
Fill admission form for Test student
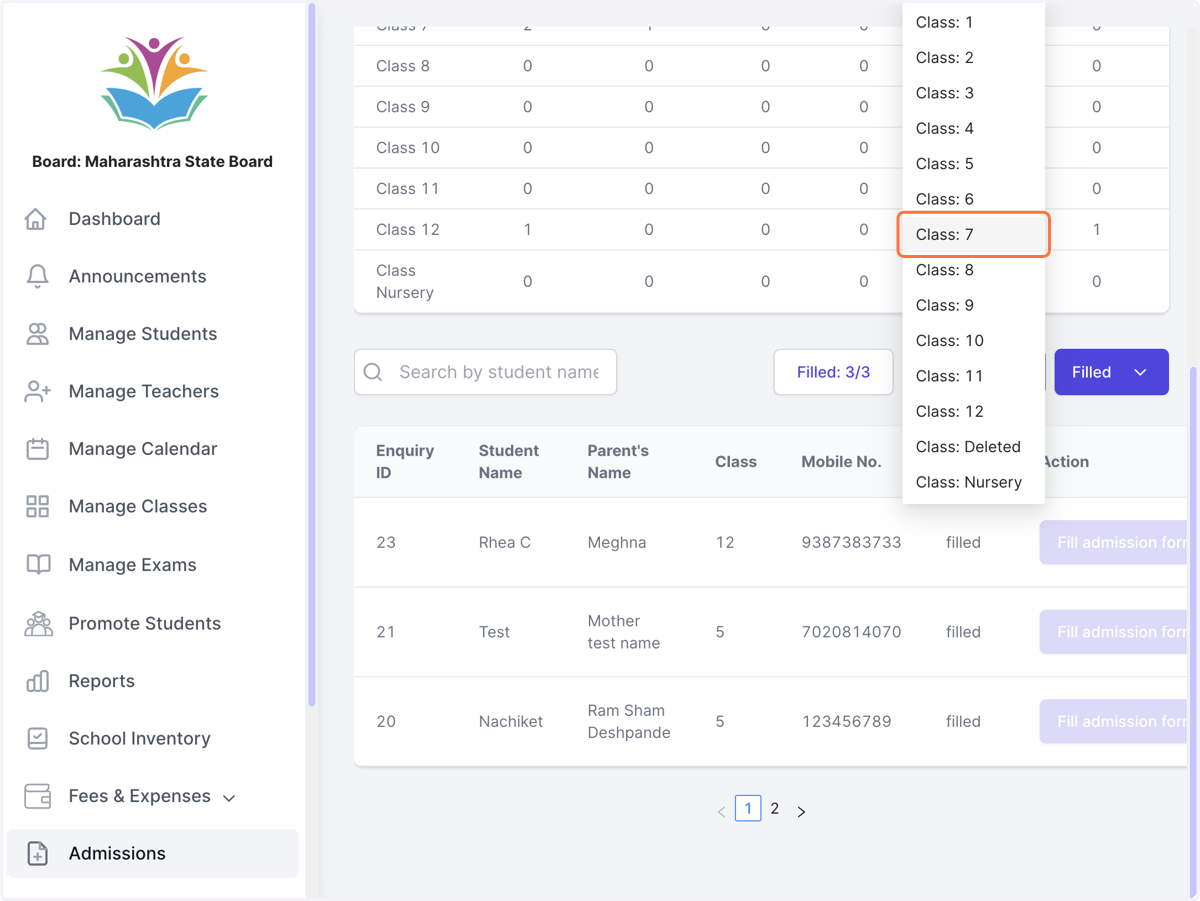tap(1113, 632)
